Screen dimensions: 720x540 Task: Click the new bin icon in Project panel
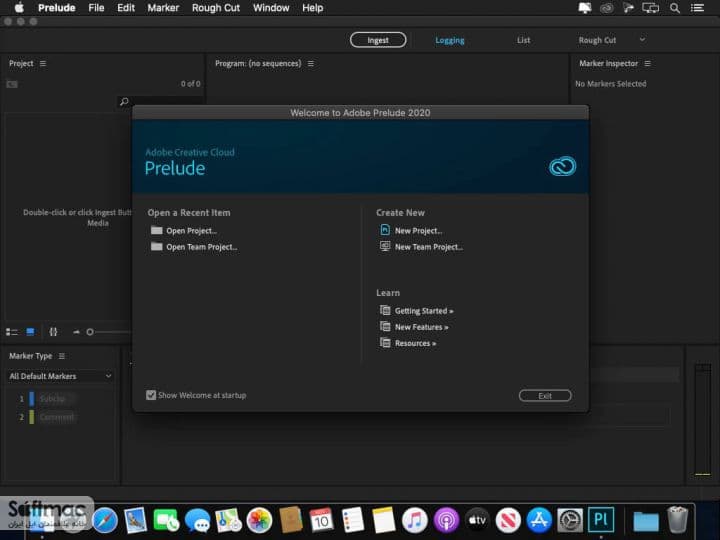12,84
